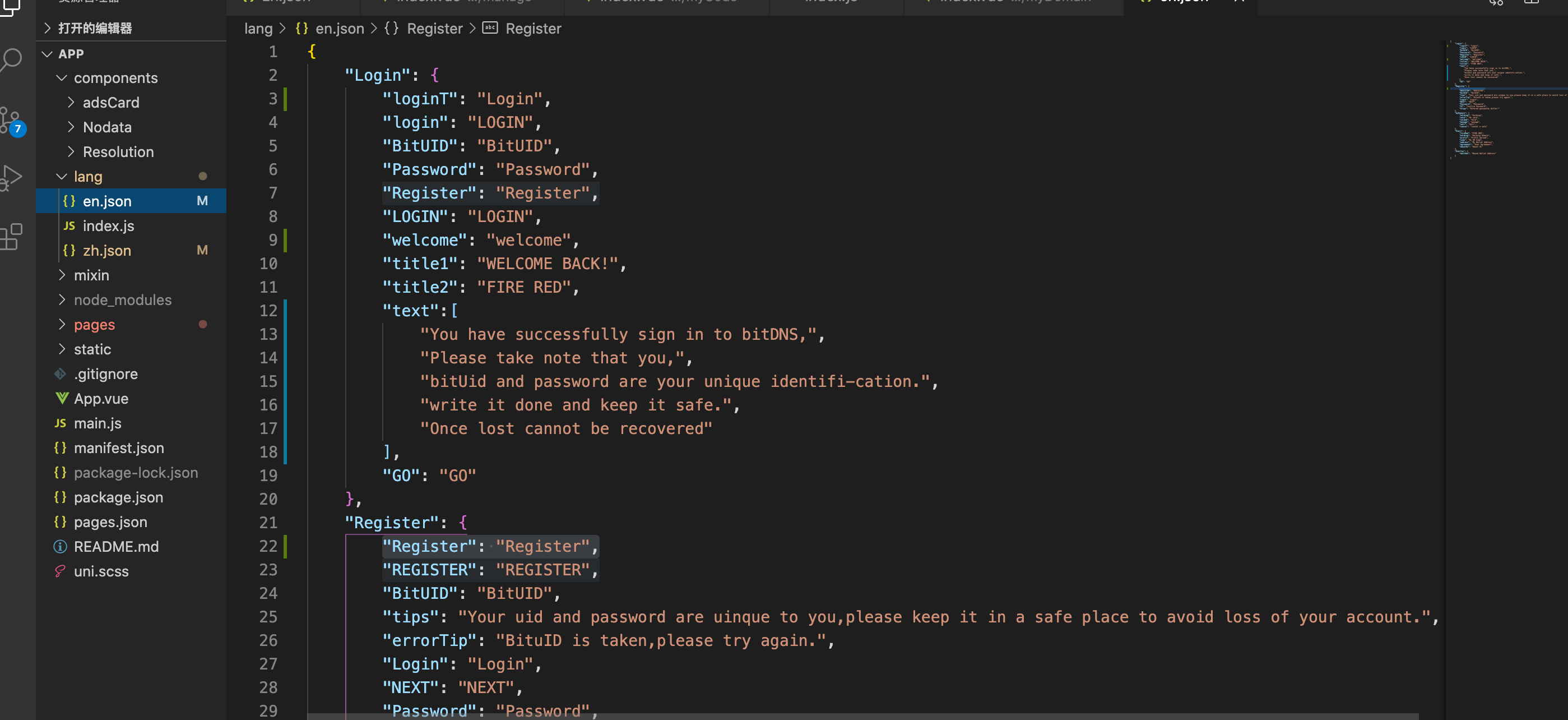Click the en.json braces file icon
Screen dimensions: 1568x720
click(69, 201)
